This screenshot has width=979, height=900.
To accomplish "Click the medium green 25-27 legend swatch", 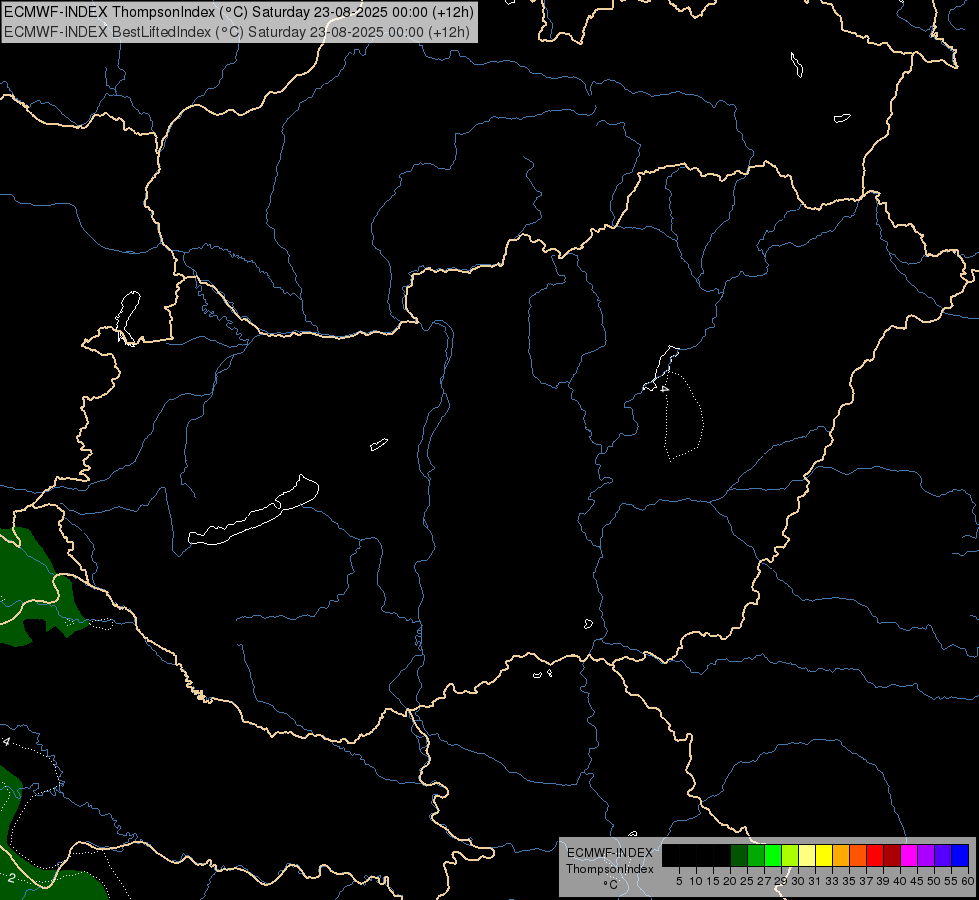I will (756, 855).
